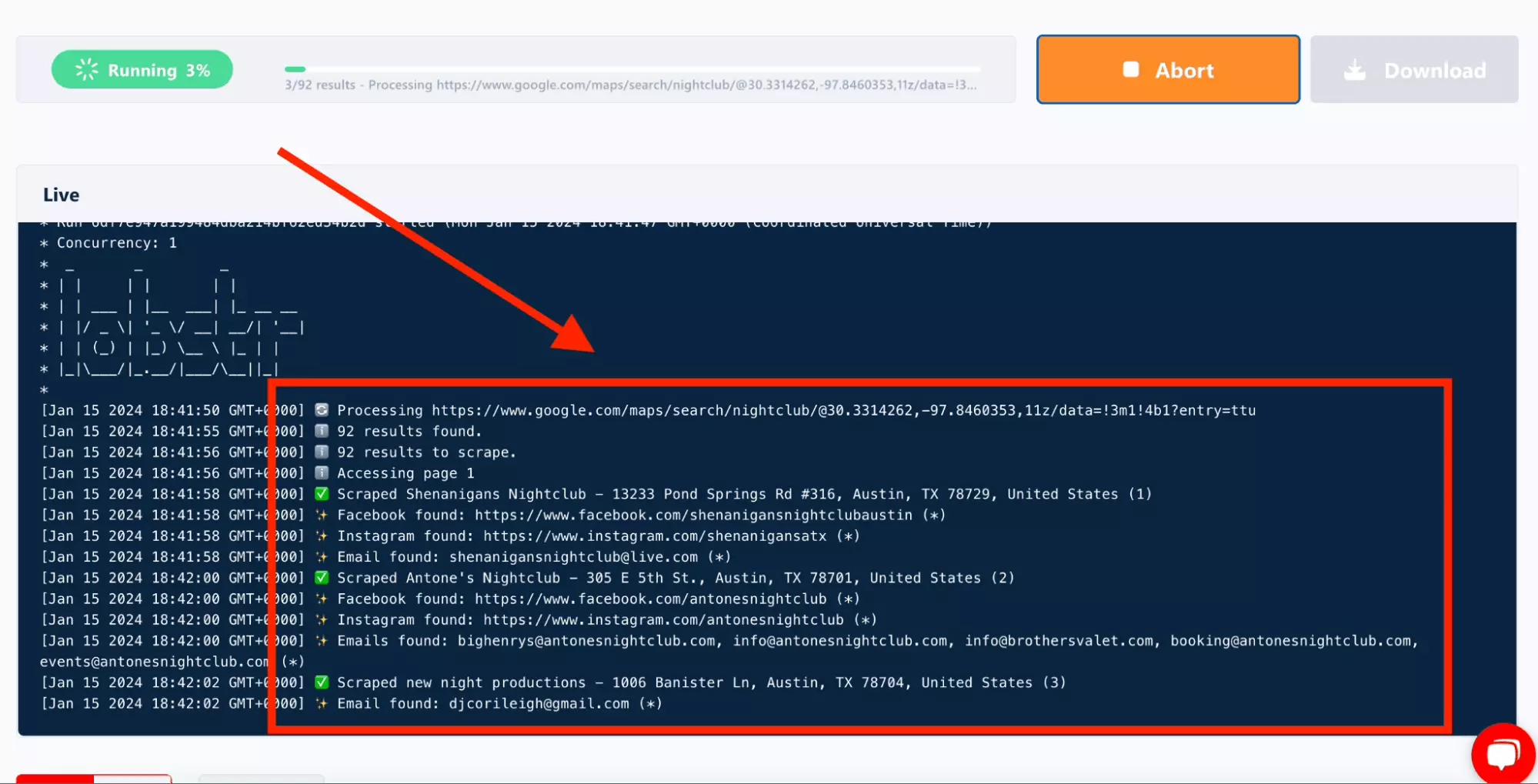Screen dimensions: 1538x784
Task: Click green checkmark beside Shenanigans Nightclub entry
Action: click(322, 494)
